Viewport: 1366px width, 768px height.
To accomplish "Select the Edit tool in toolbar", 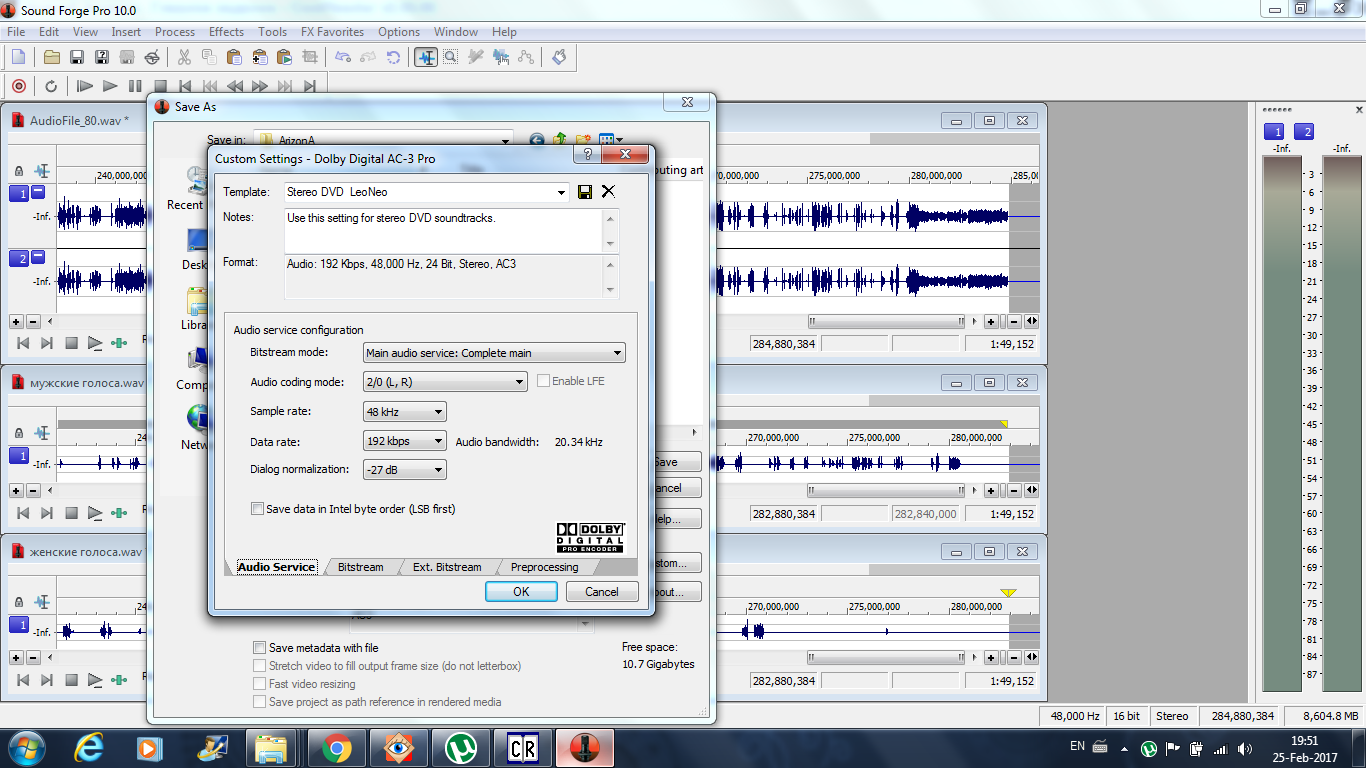I will pyautogui.click(x=426, y=57).
